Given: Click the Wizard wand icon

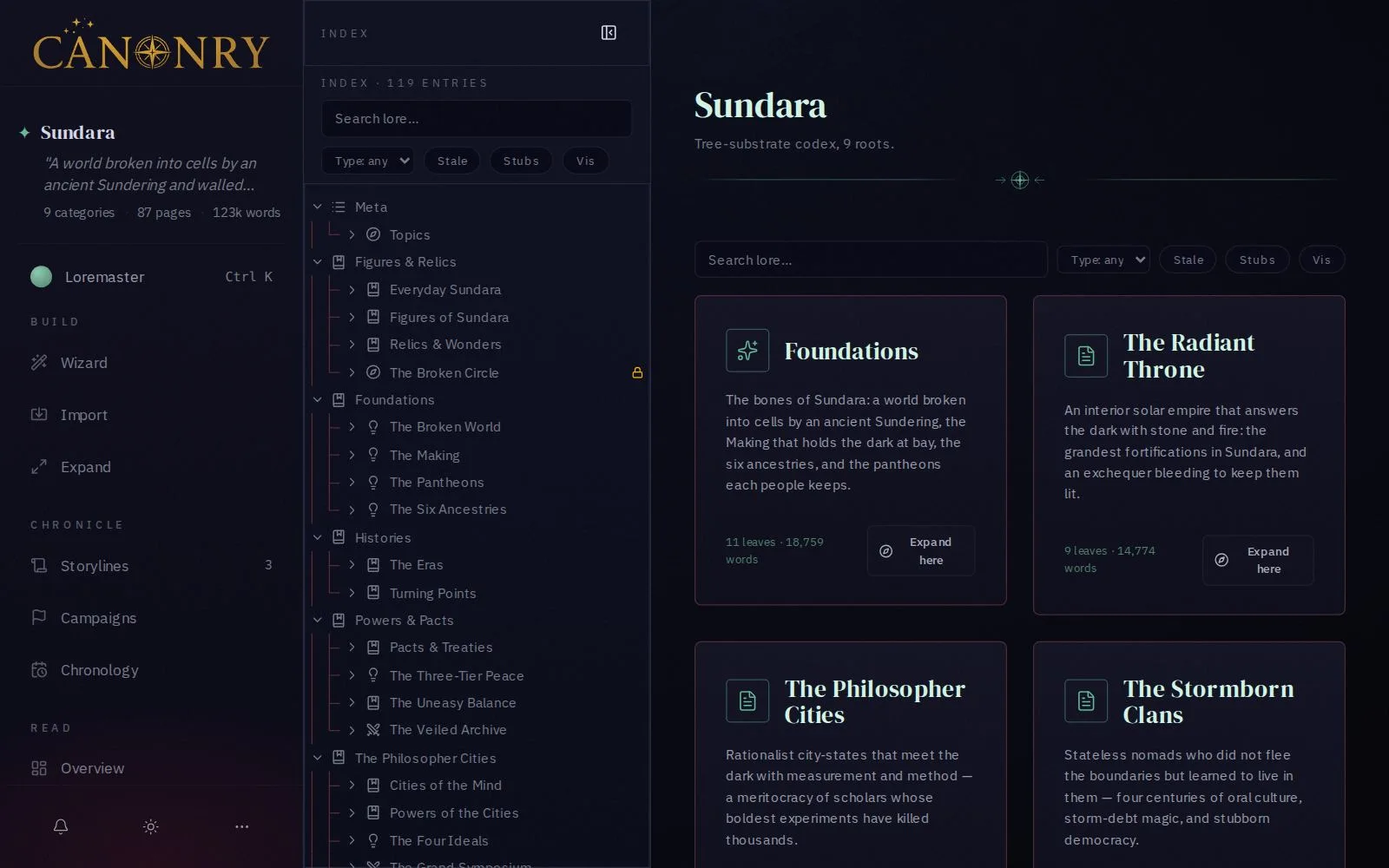Looking at the screenshot, I should point(39,363).
